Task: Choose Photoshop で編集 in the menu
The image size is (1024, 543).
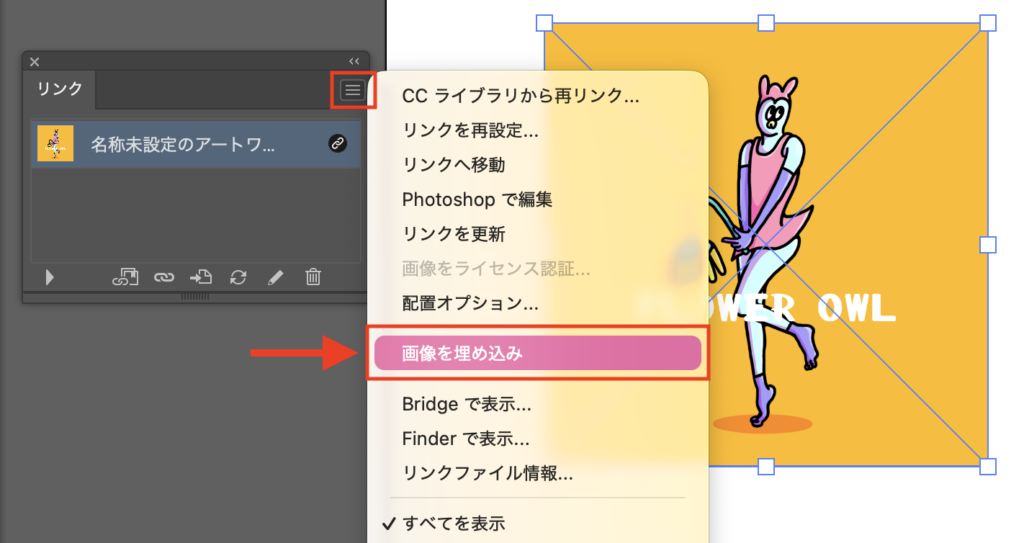Action: pyautogui.click(x=477, y=199)
